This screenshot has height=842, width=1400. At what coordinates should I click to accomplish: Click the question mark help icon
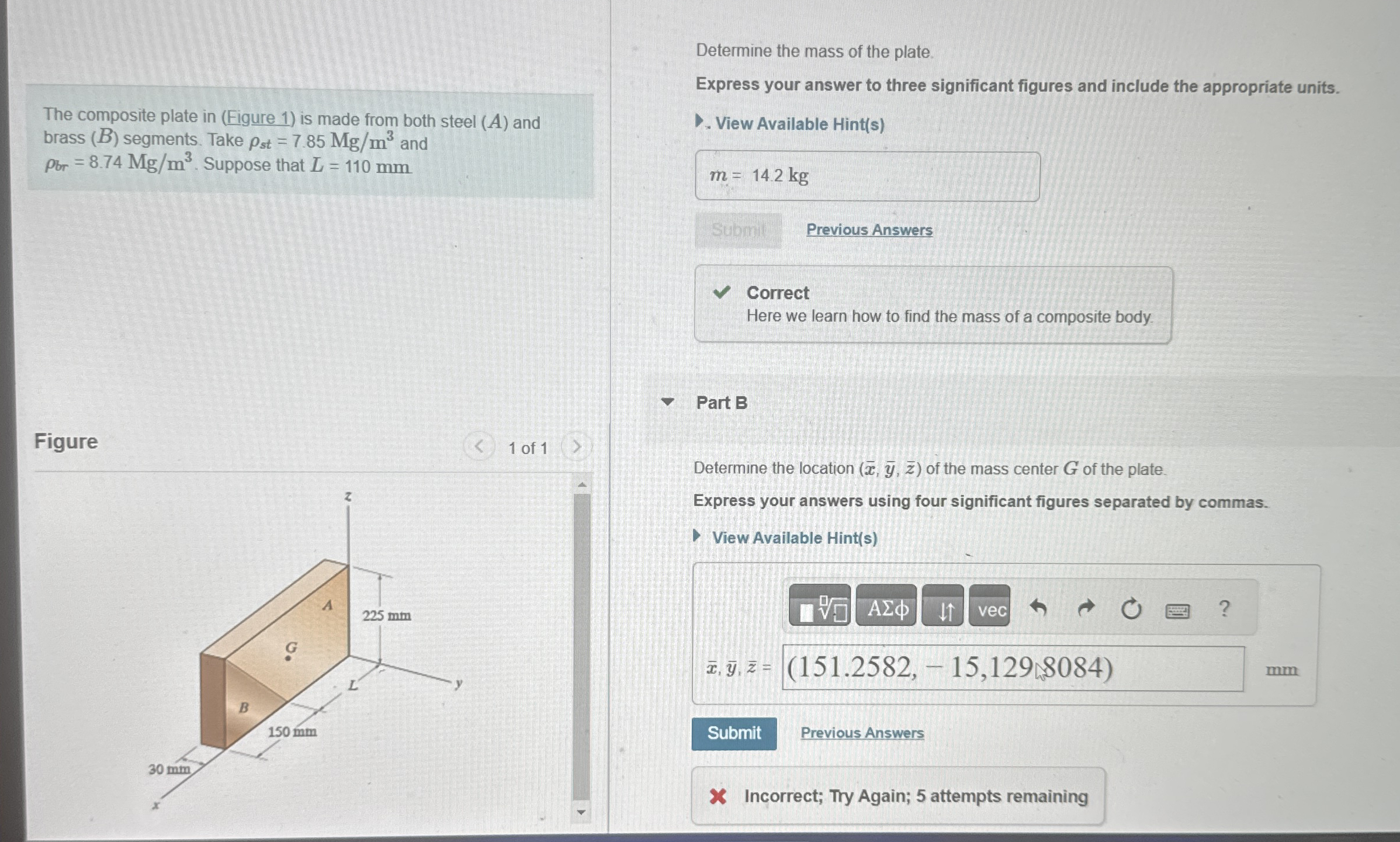click(x=1224, y=609)
